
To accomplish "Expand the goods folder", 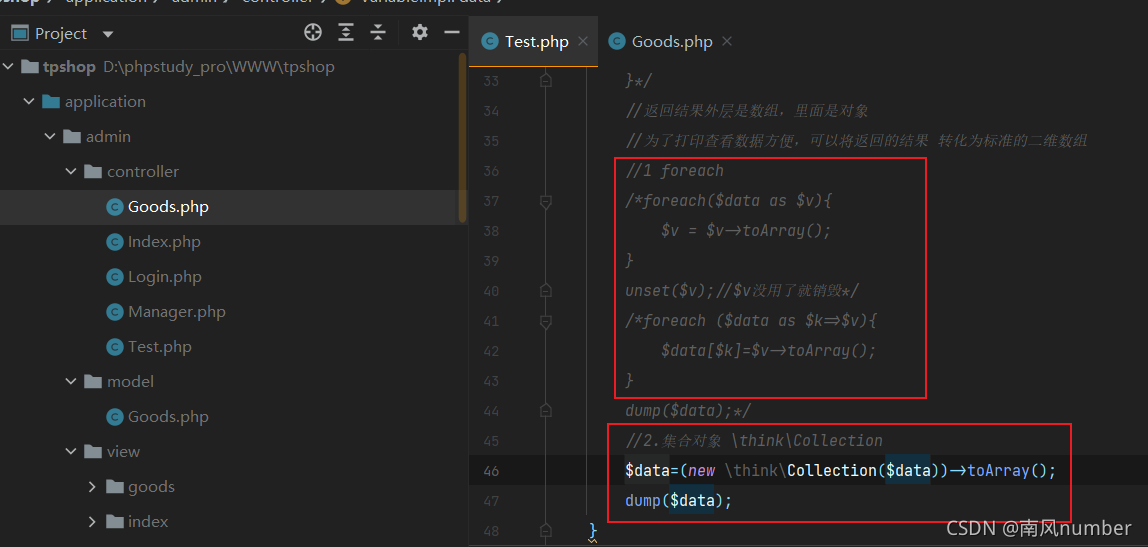I will [92, 486].
